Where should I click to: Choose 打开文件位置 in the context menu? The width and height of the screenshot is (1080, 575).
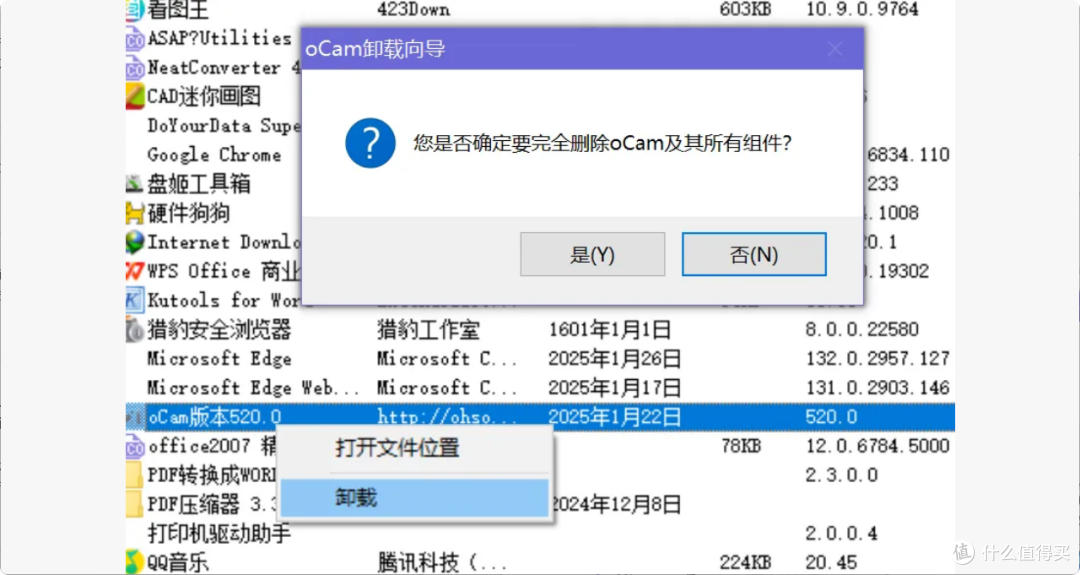[415, 448]
